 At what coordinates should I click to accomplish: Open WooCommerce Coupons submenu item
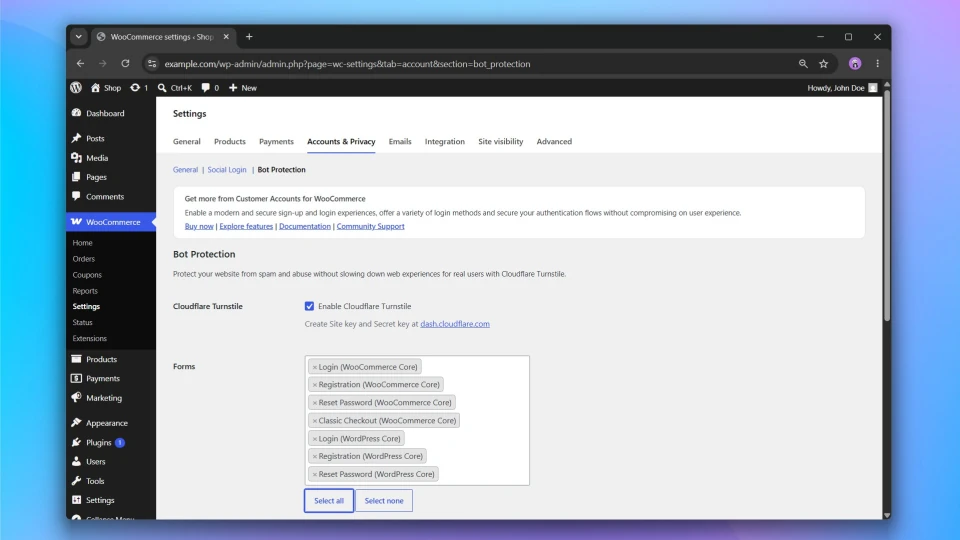pos(87,275)
